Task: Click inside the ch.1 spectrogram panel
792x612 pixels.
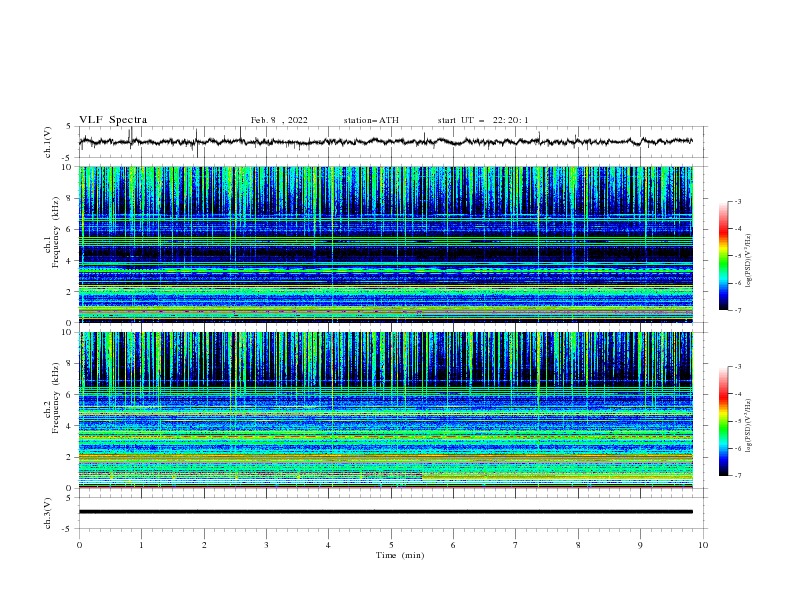Action: 385,244
